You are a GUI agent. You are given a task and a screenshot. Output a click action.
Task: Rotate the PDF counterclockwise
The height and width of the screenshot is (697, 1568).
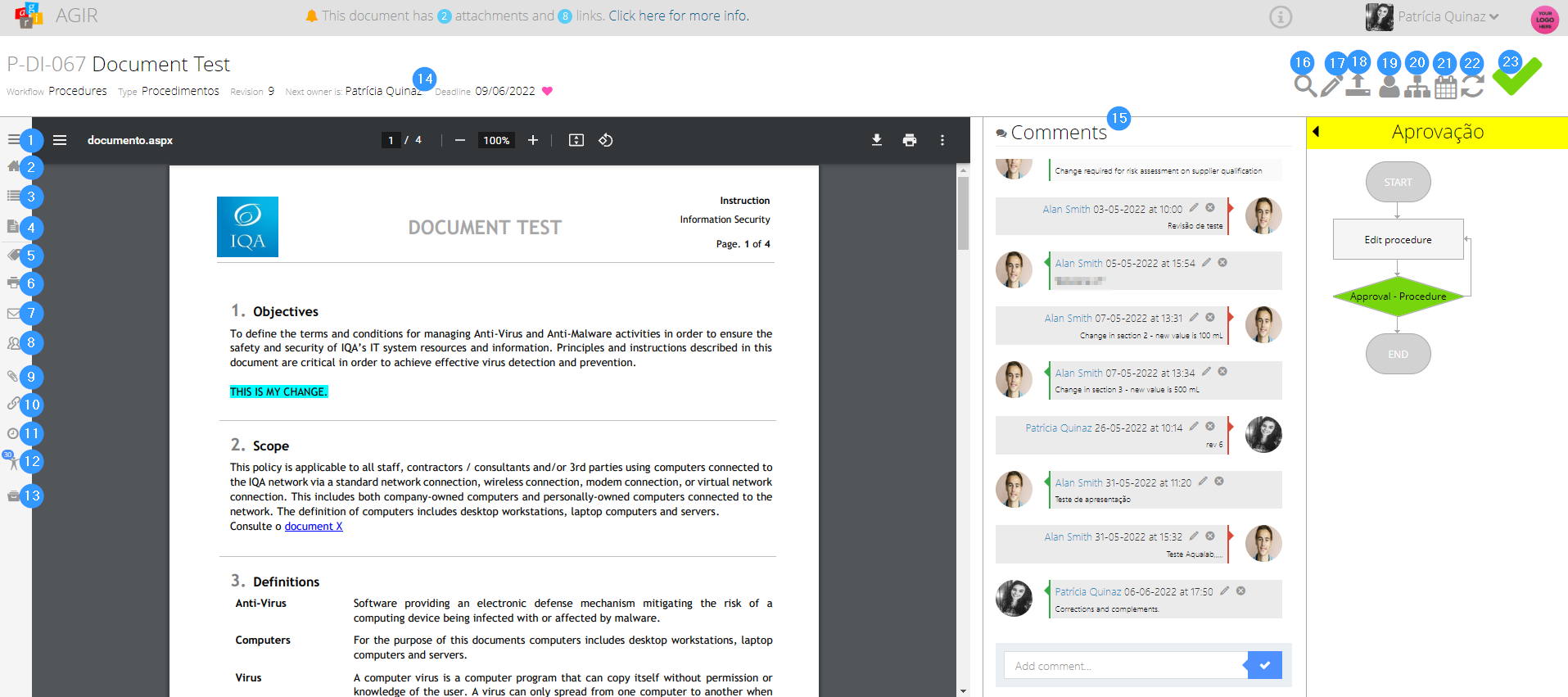point(606,140)
